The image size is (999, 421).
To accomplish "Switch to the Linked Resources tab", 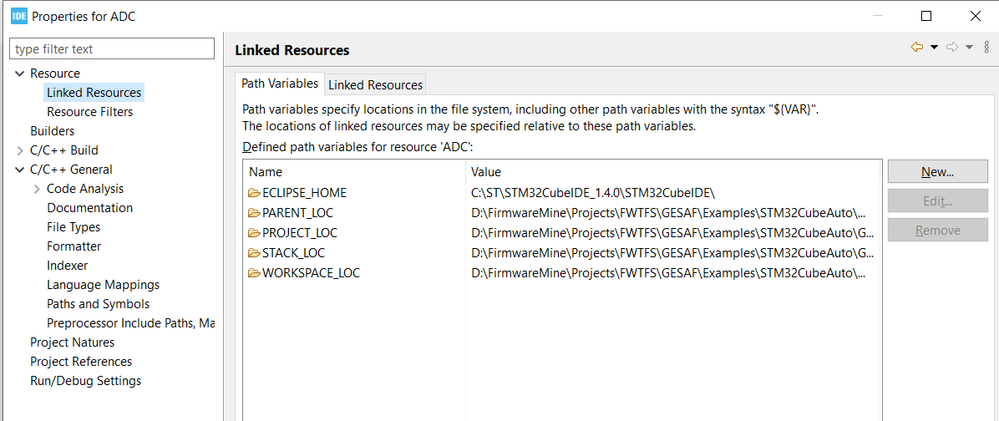I will tap(375, 84).
